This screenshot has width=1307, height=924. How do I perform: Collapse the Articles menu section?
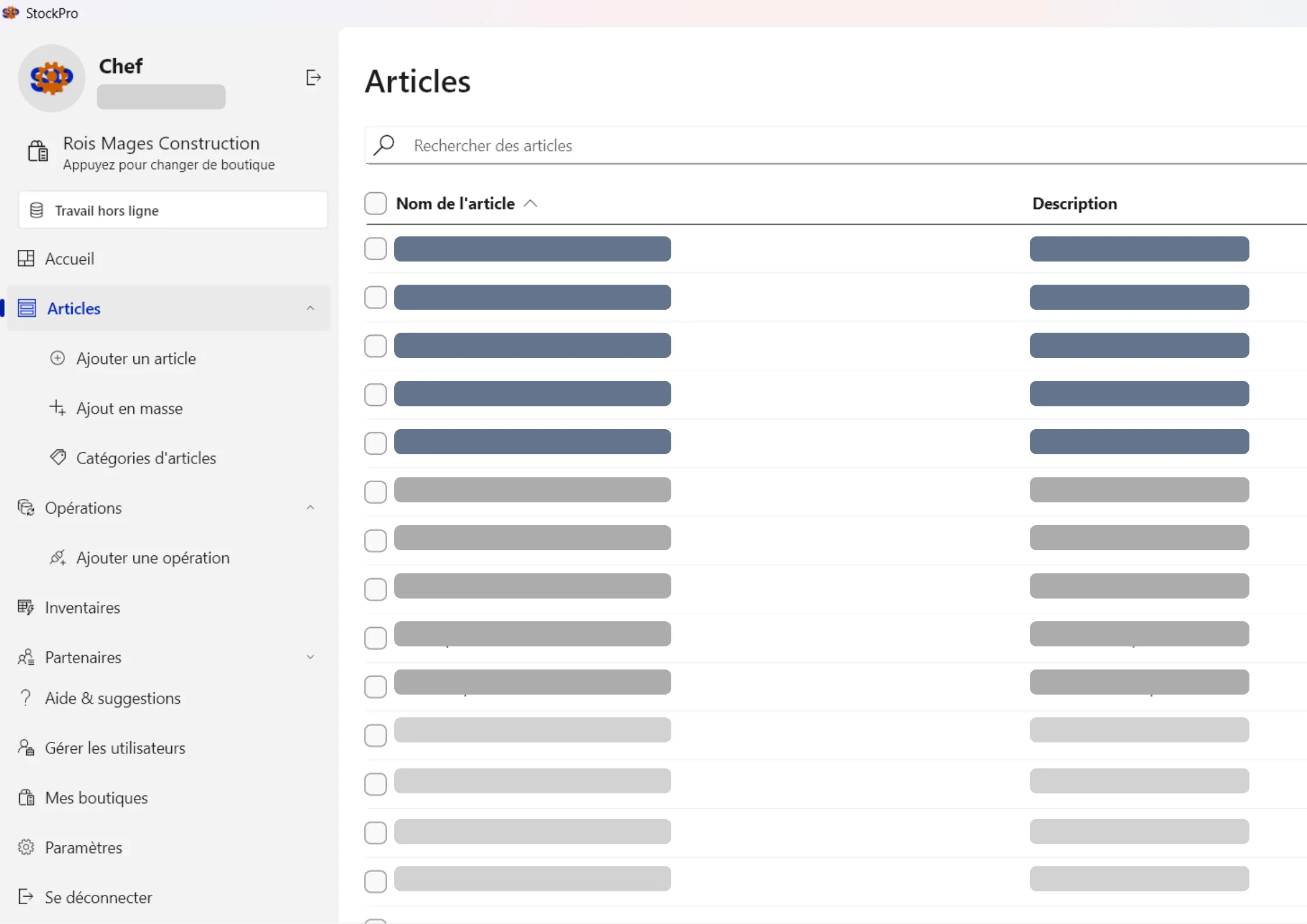coord(310,308)
